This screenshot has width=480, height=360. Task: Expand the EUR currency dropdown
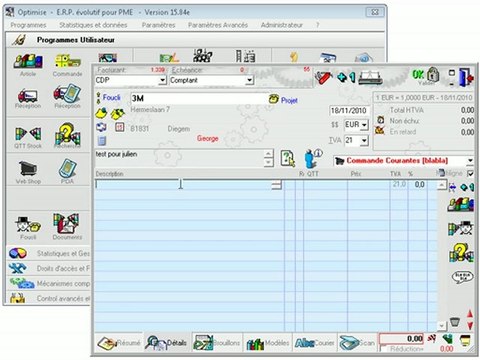364,125
